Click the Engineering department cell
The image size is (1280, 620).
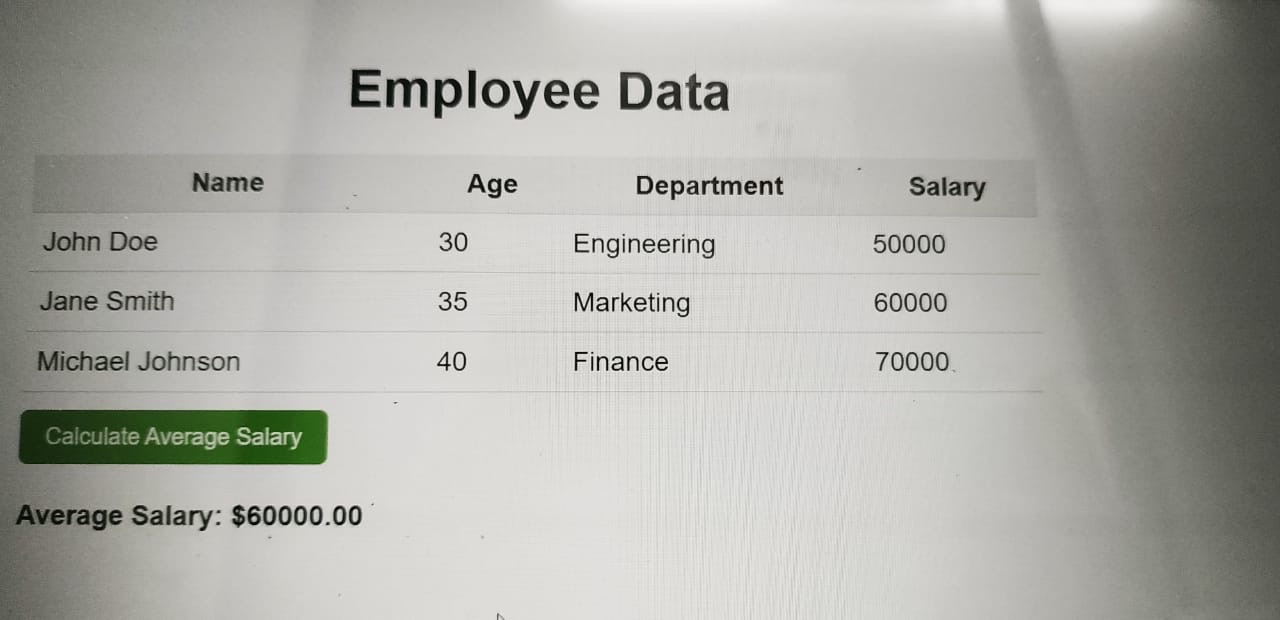coord(644,243)
